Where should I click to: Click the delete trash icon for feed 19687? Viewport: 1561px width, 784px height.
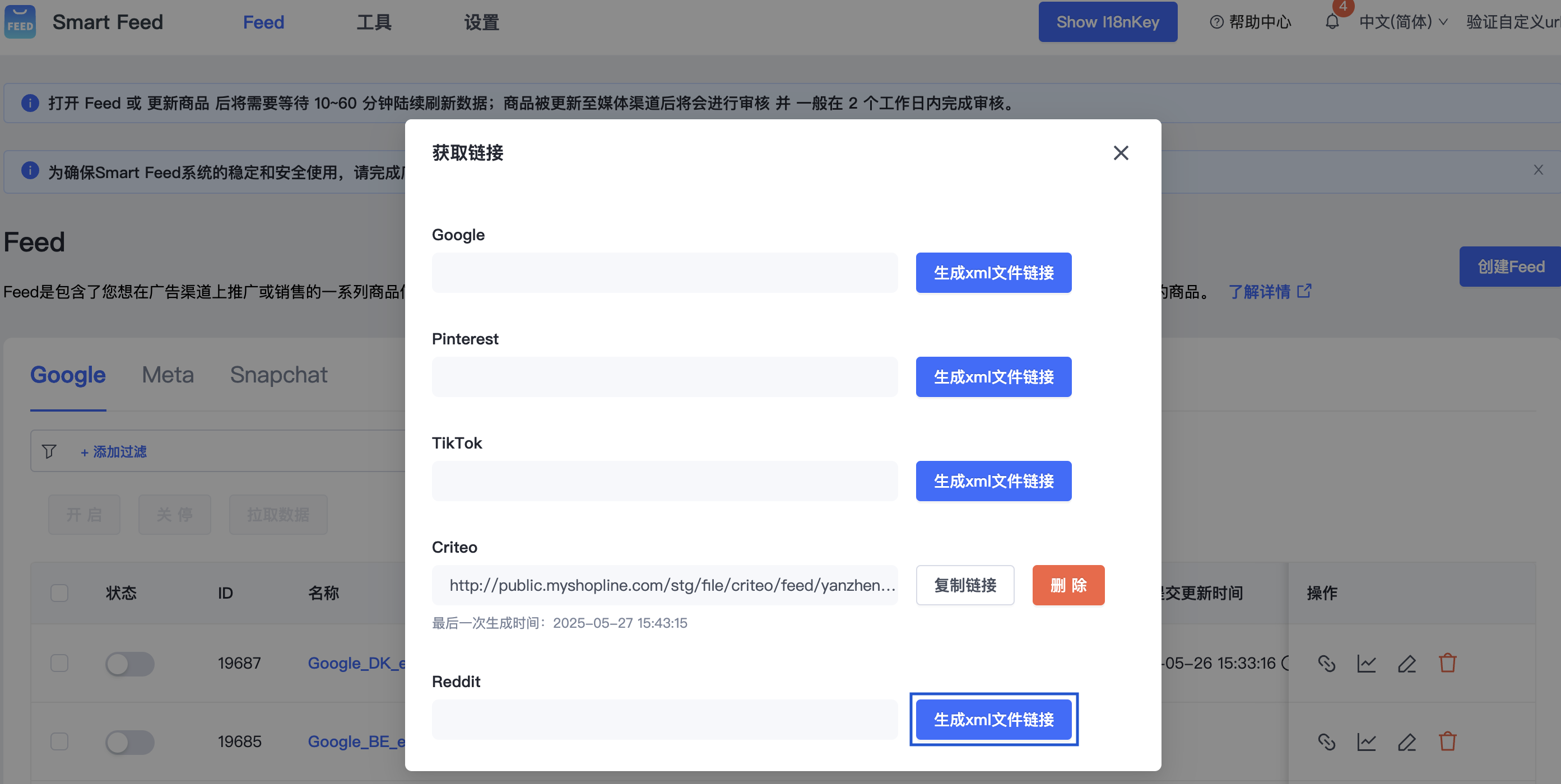[1448, 663]
